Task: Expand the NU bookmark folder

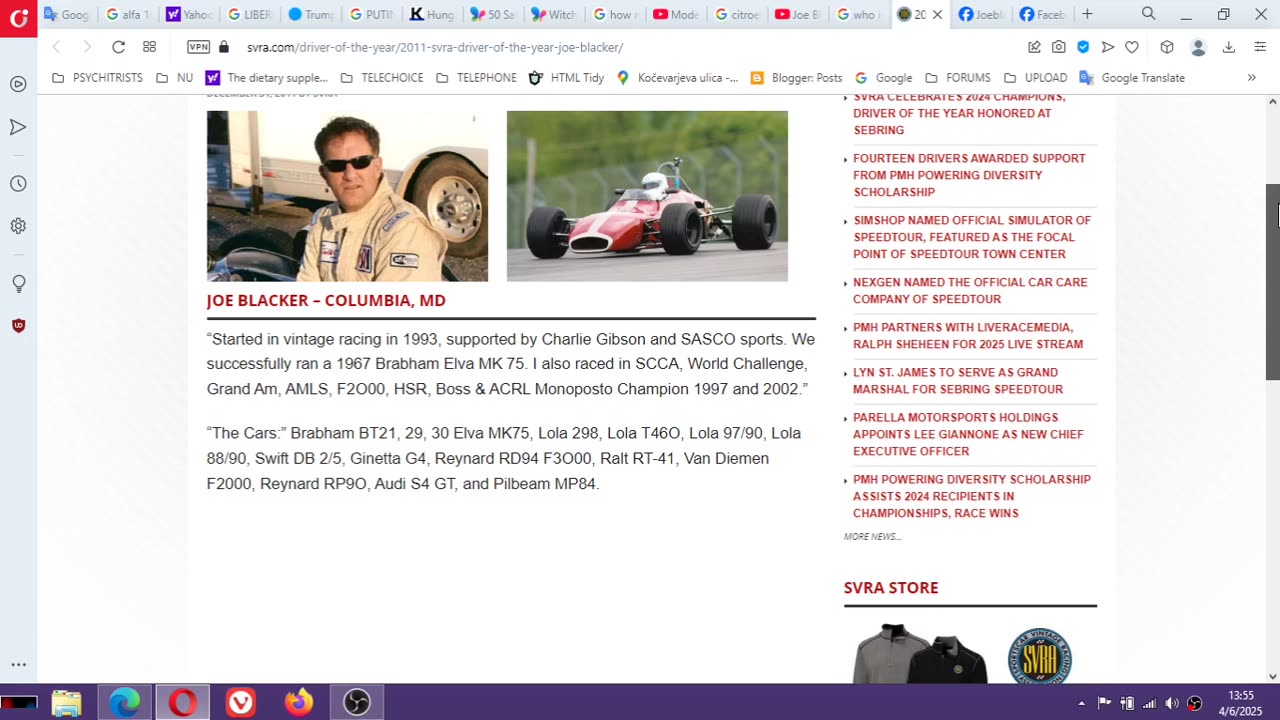Action: (x=175, y=77)
